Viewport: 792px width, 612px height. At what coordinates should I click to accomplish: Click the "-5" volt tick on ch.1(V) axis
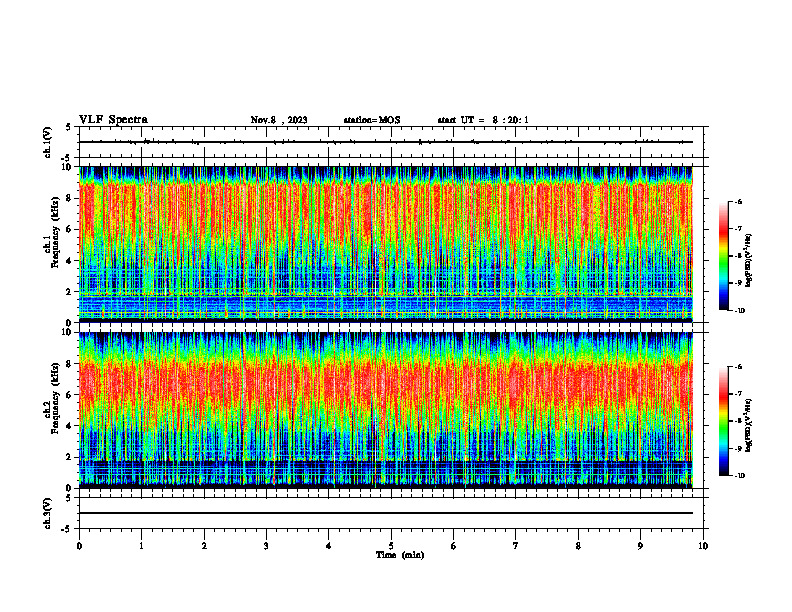[66, 158]
